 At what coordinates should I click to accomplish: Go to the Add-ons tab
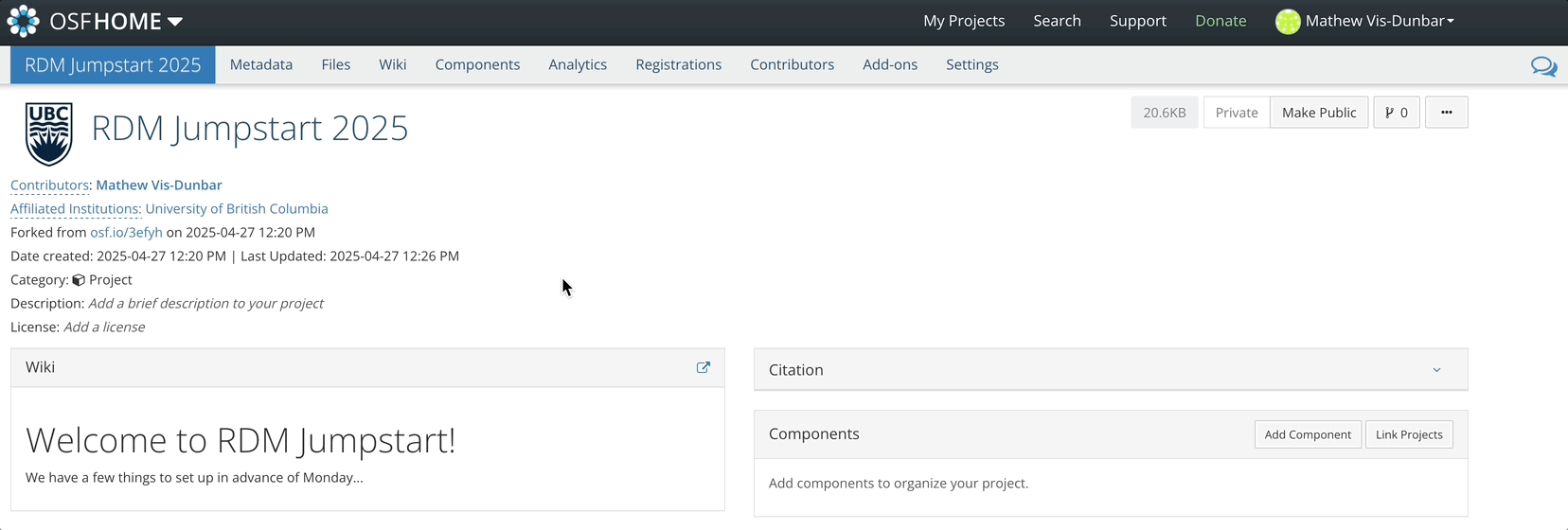coord(889,64)
